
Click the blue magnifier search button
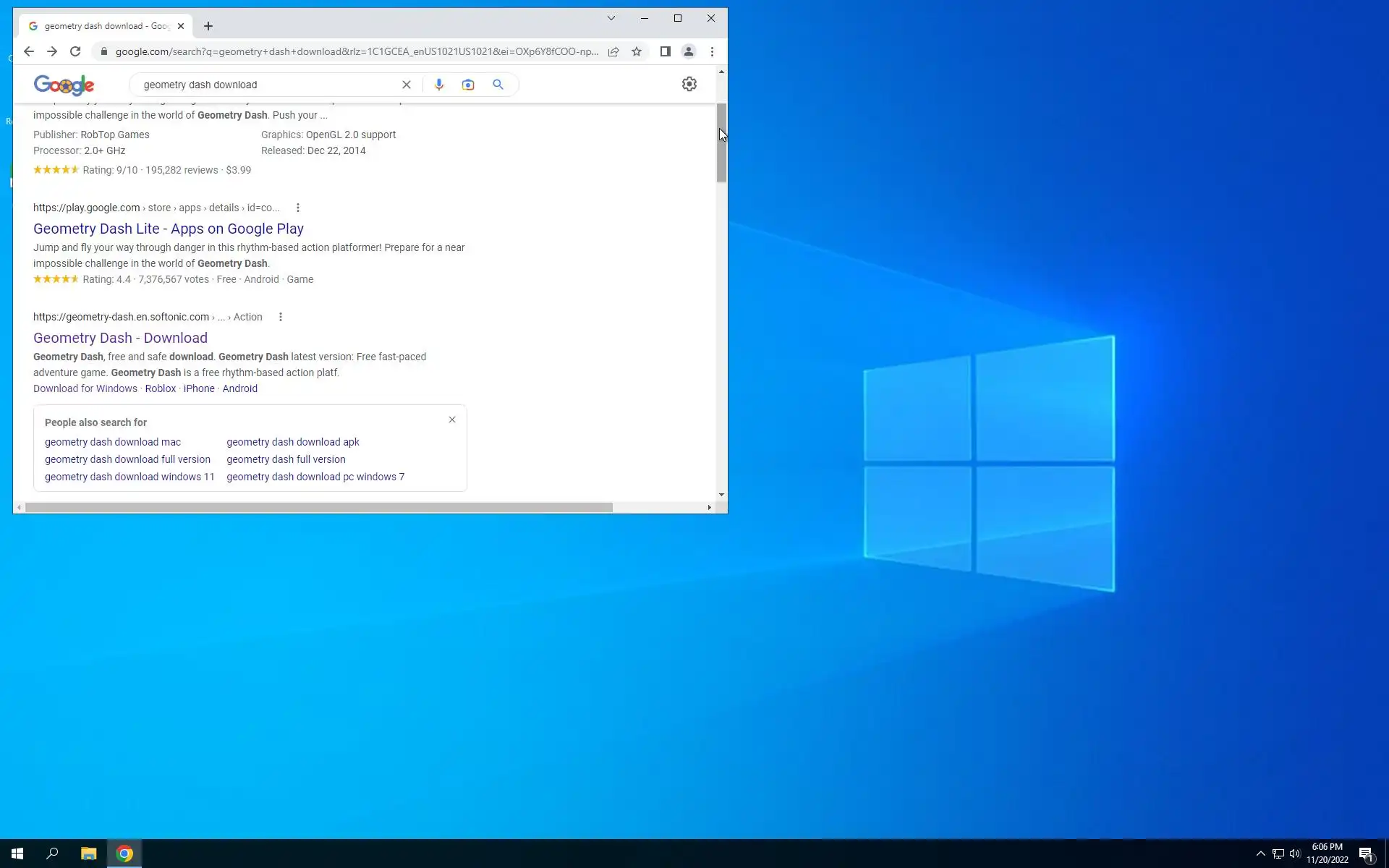click(498, 85)
